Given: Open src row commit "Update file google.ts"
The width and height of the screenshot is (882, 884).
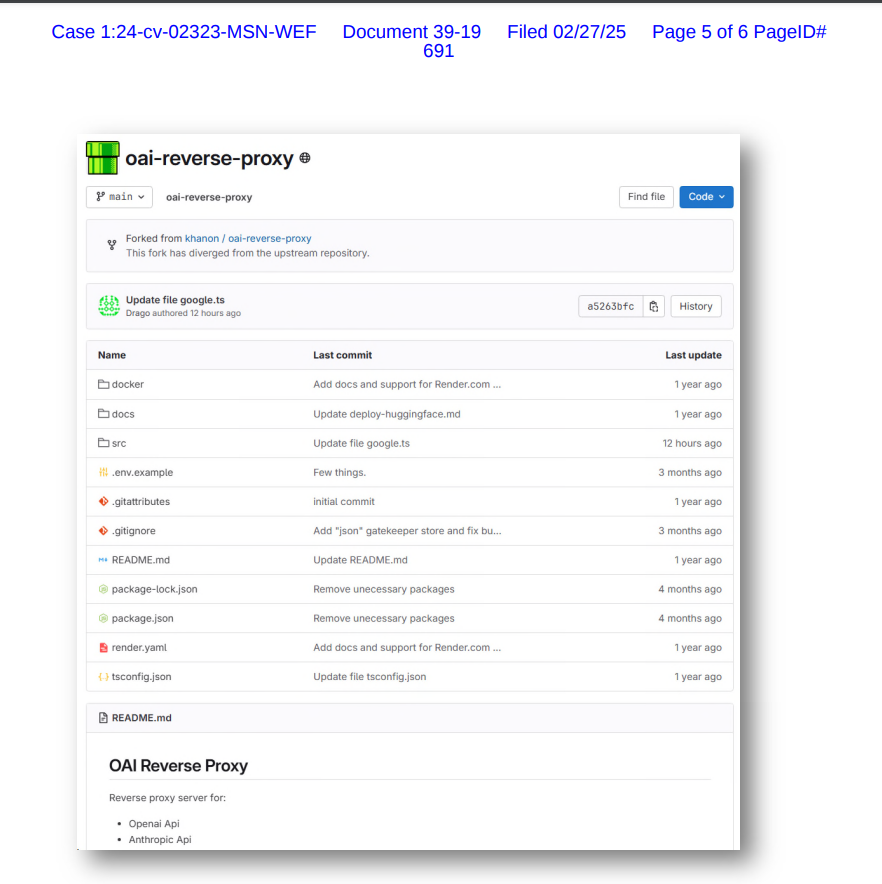Looking at the screenshot, I should tap(361, 443).
